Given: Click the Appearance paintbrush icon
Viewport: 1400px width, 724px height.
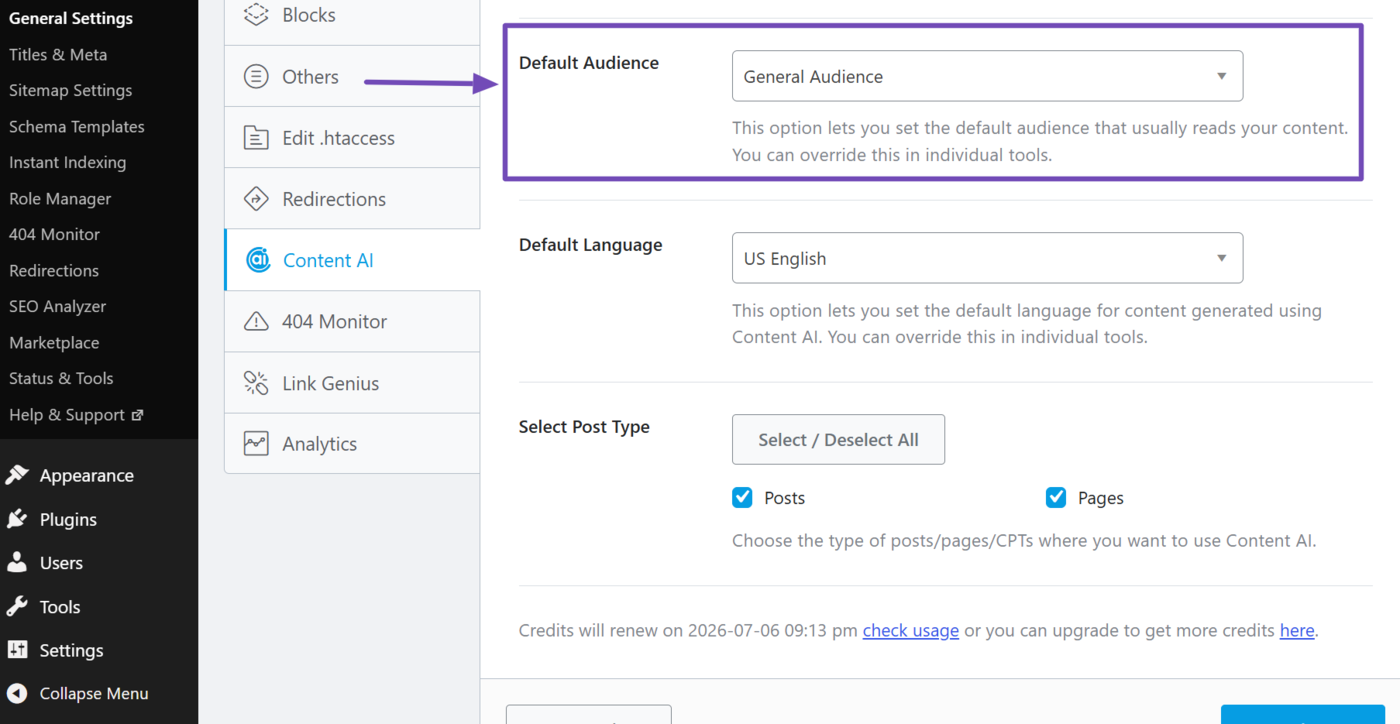Looking at the screenshot, I should pos(17,475).
